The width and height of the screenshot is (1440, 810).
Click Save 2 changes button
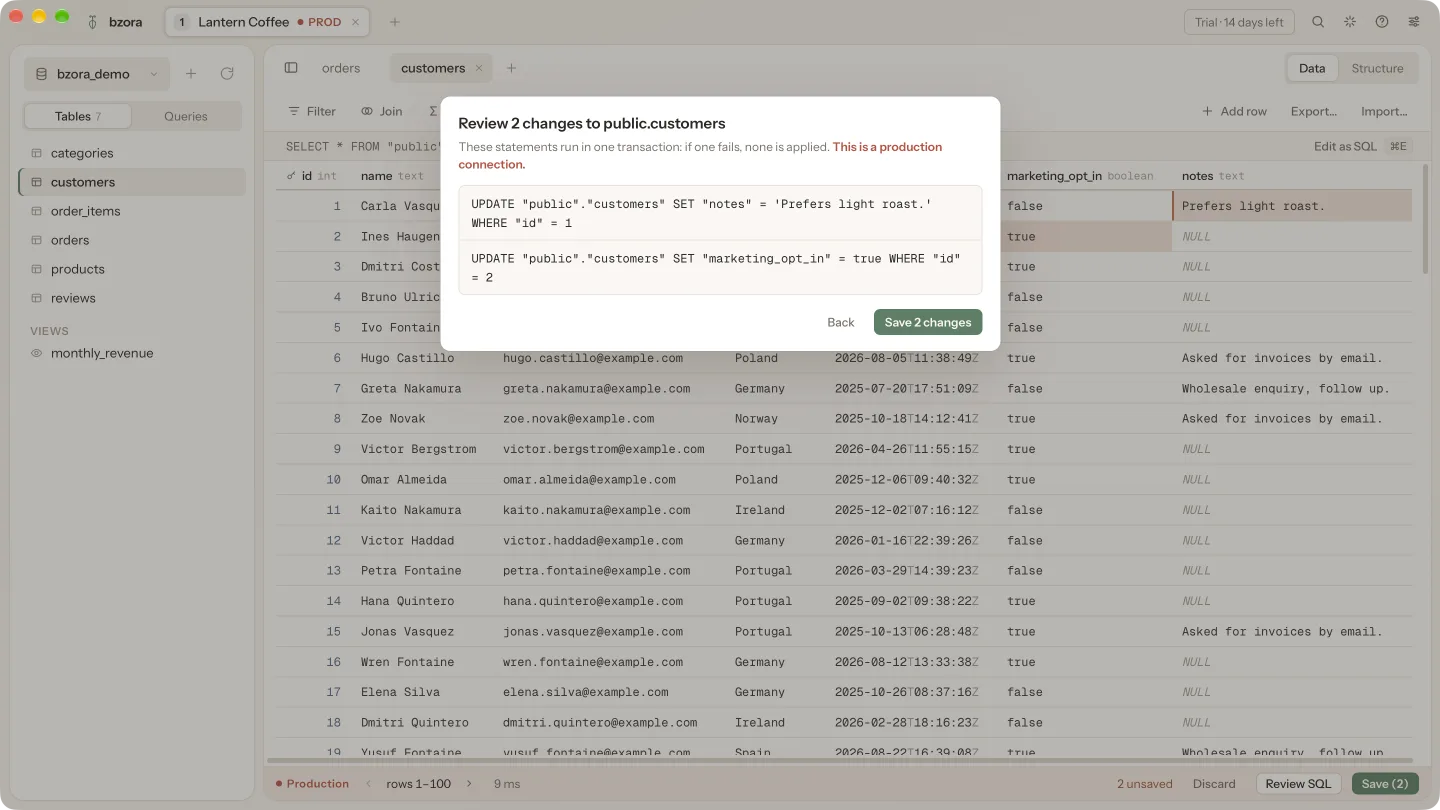[928, 322]
